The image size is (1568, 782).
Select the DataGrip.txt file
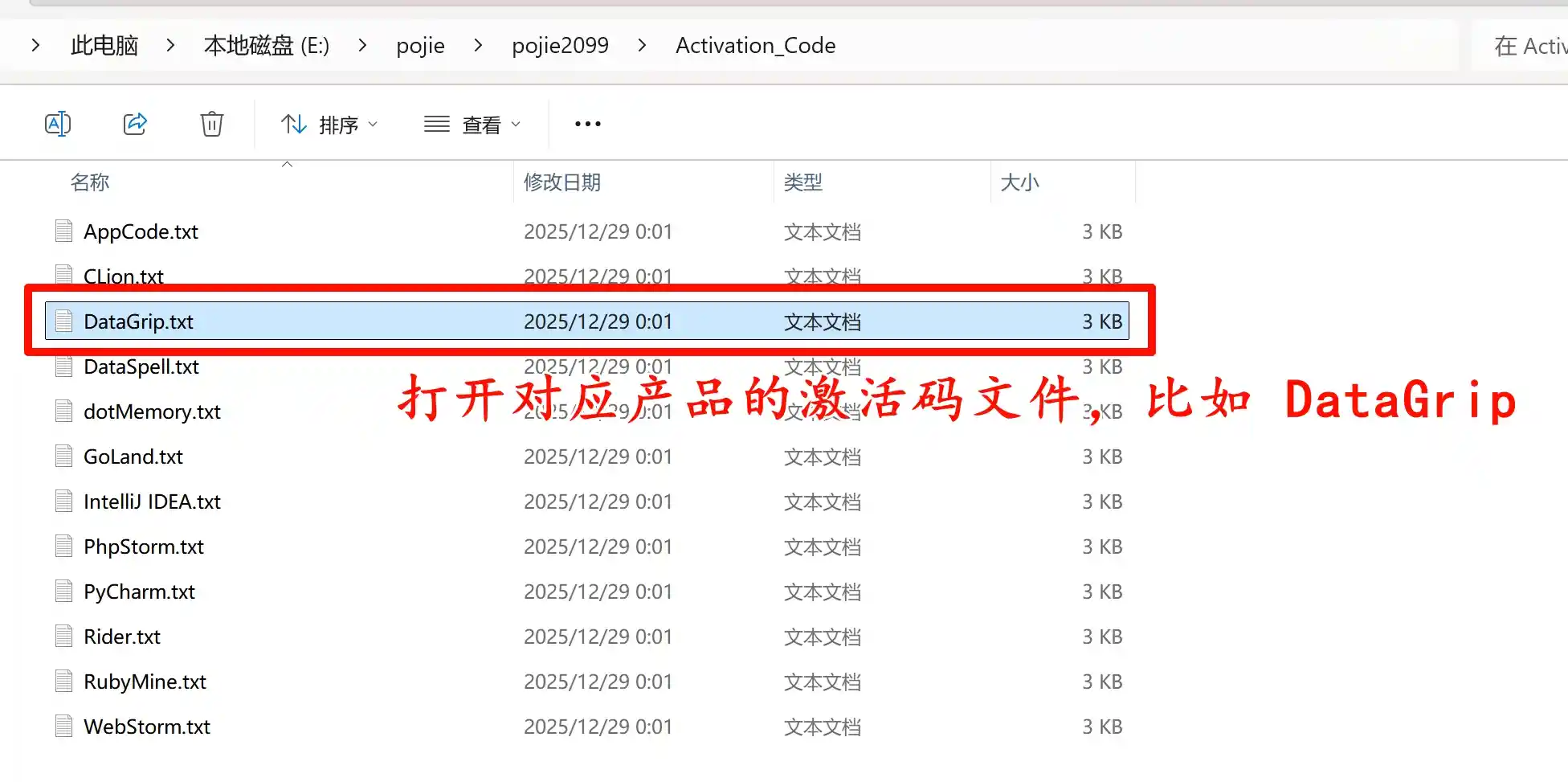tap(138, 321)
